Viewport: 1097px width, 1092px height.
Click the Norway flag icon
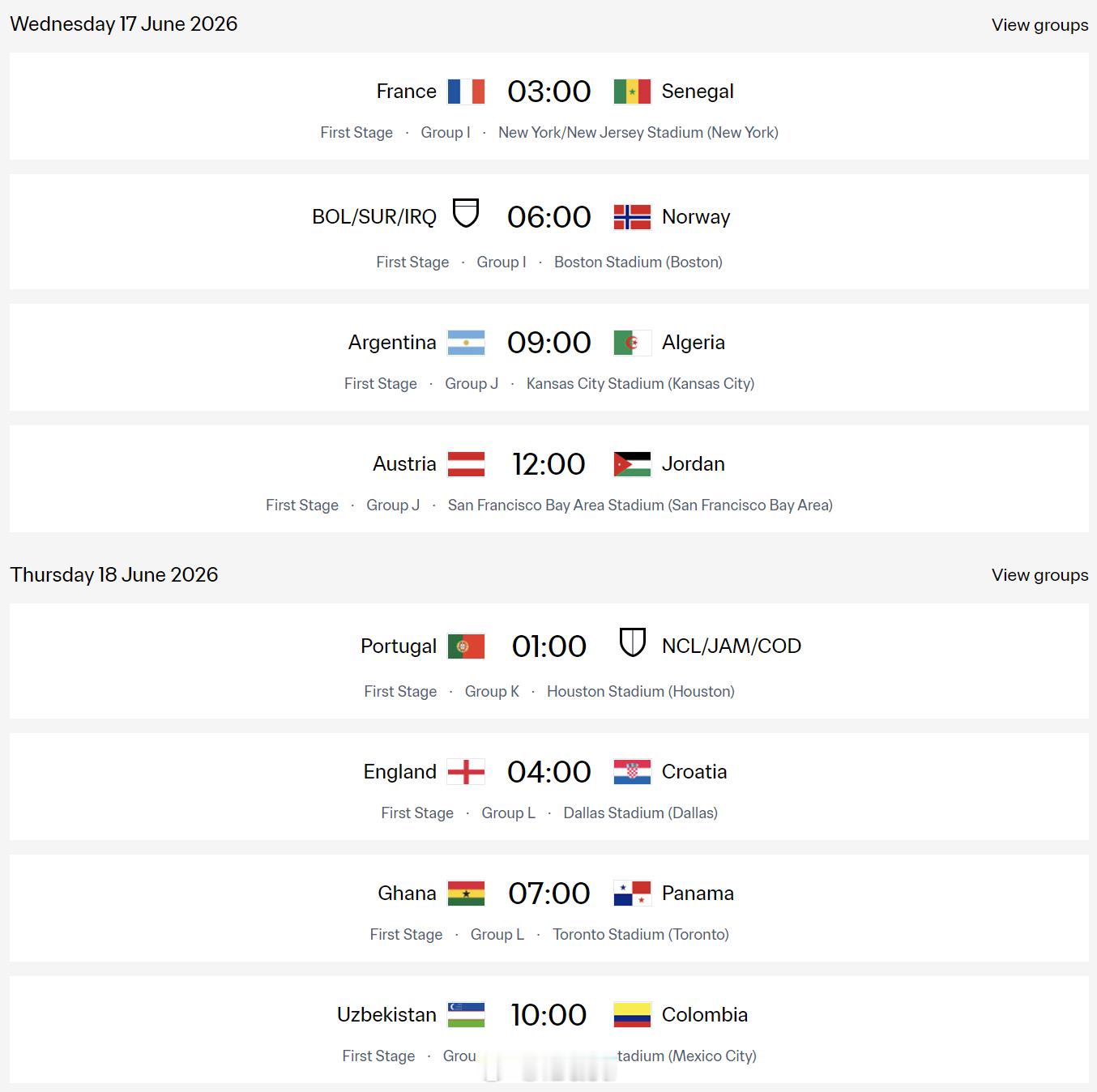click(x=632, y=217)
